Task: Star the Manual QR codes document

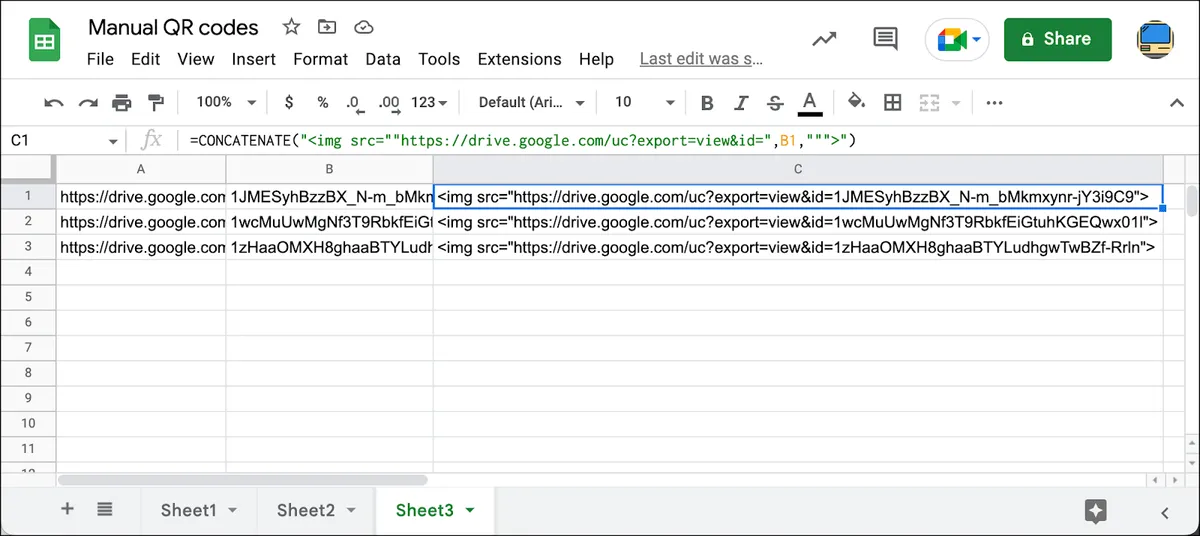Action: click(291, 27)
